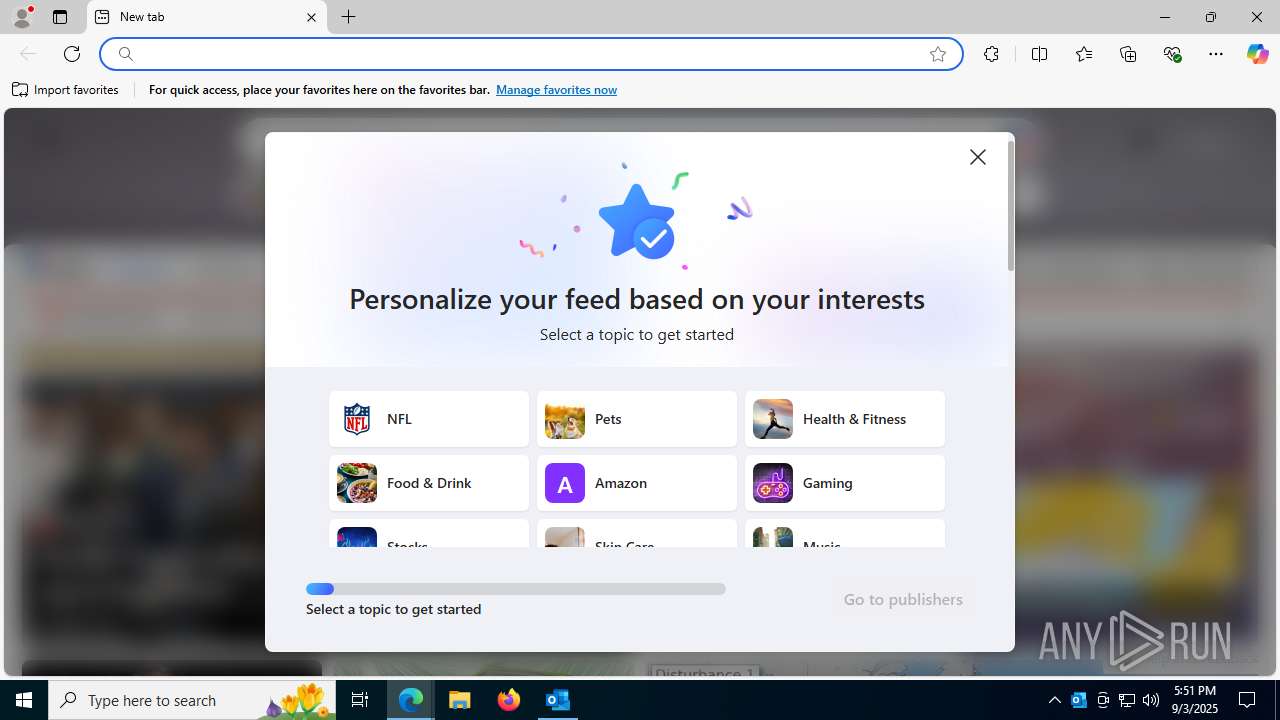Select the Music topic

coord(845,534)
